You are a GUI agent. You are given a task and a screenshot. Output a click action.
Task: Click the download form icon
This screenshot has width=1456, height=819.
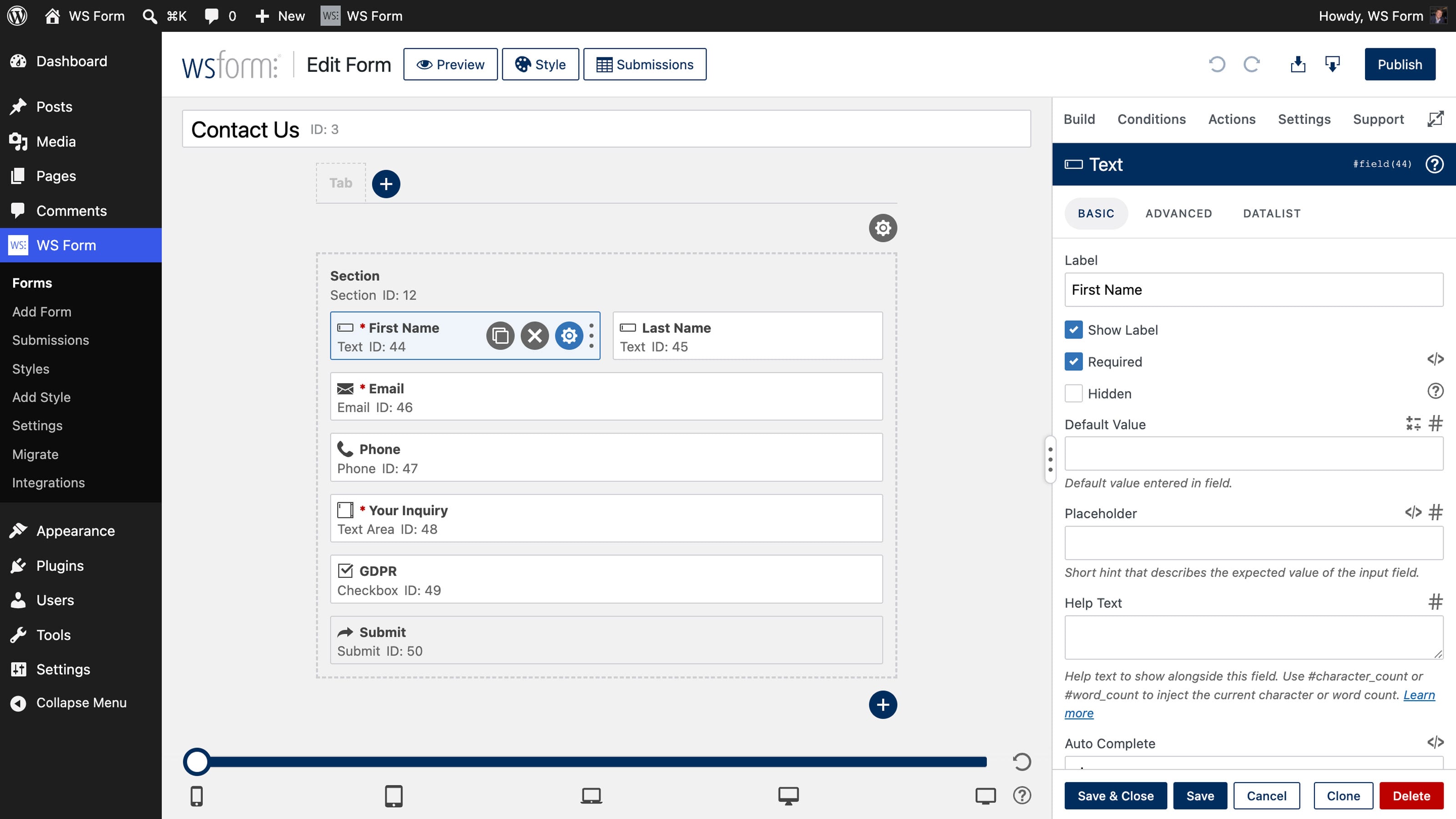pyautogui.click(x=1332, y=65)
